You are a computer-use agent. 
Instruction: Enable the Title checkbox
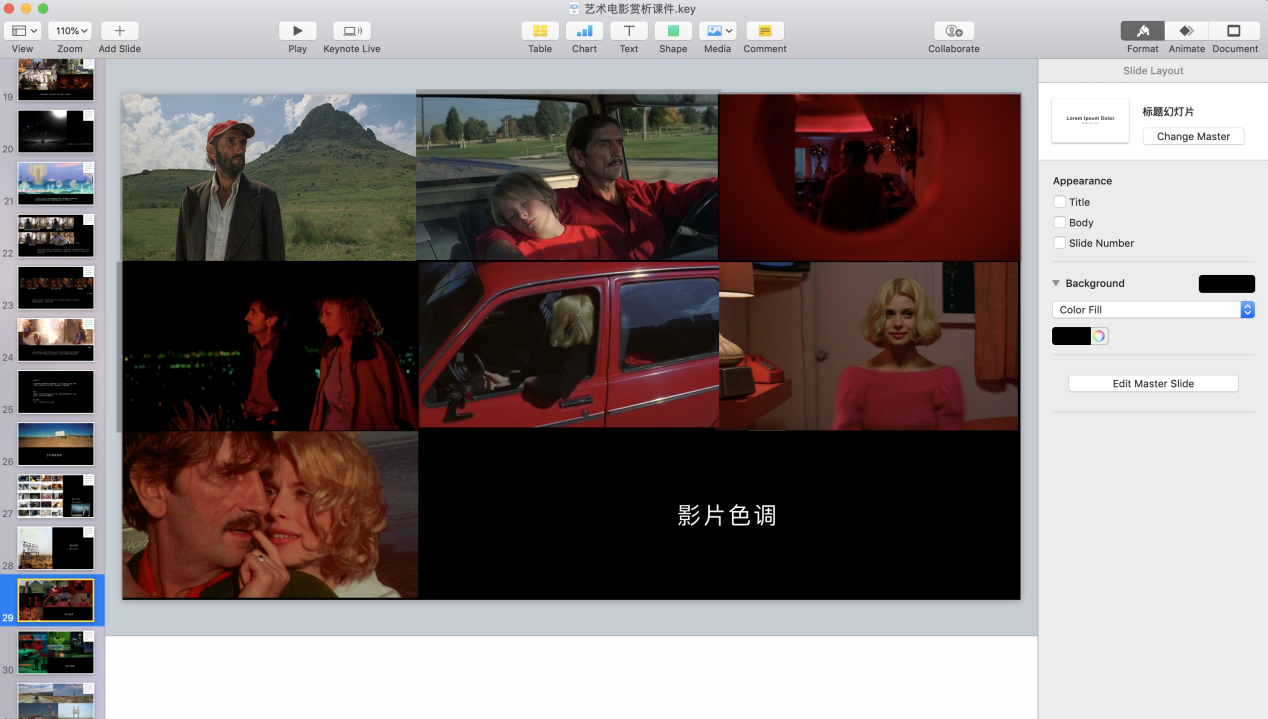[x=1059, y=202]
